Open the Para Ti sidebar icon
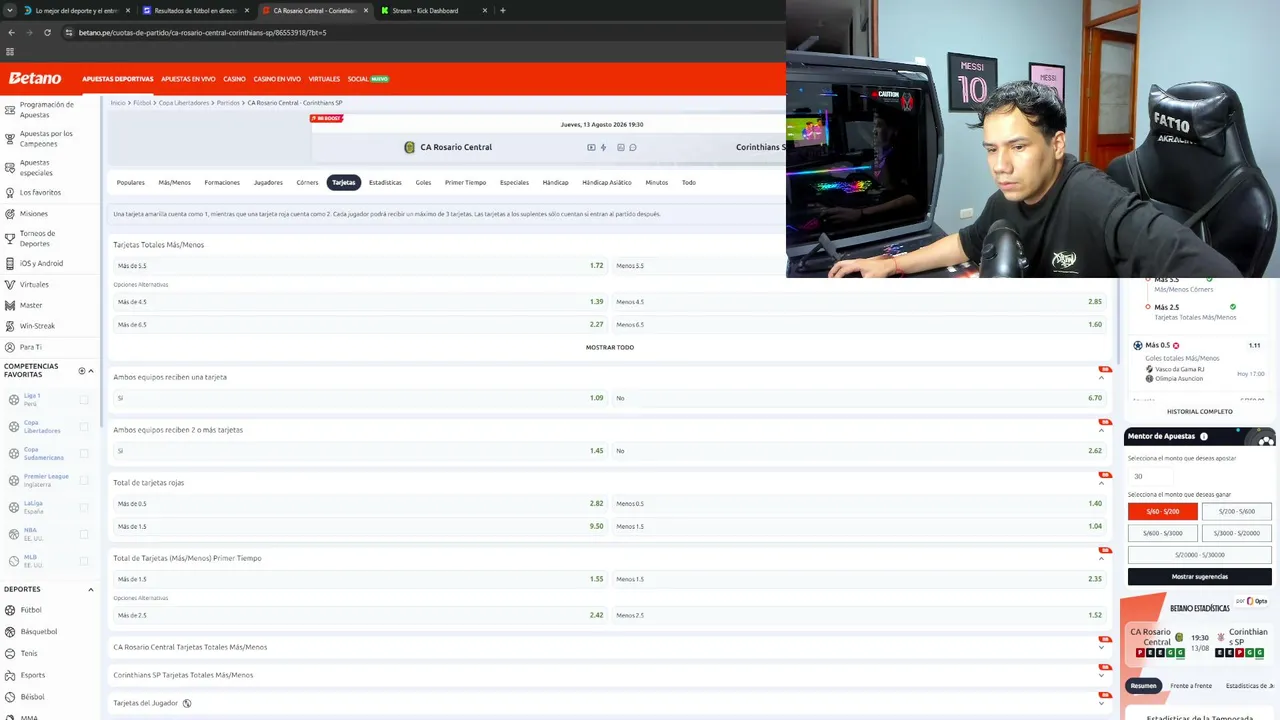The image size is (1280, 720). [9, 347]
